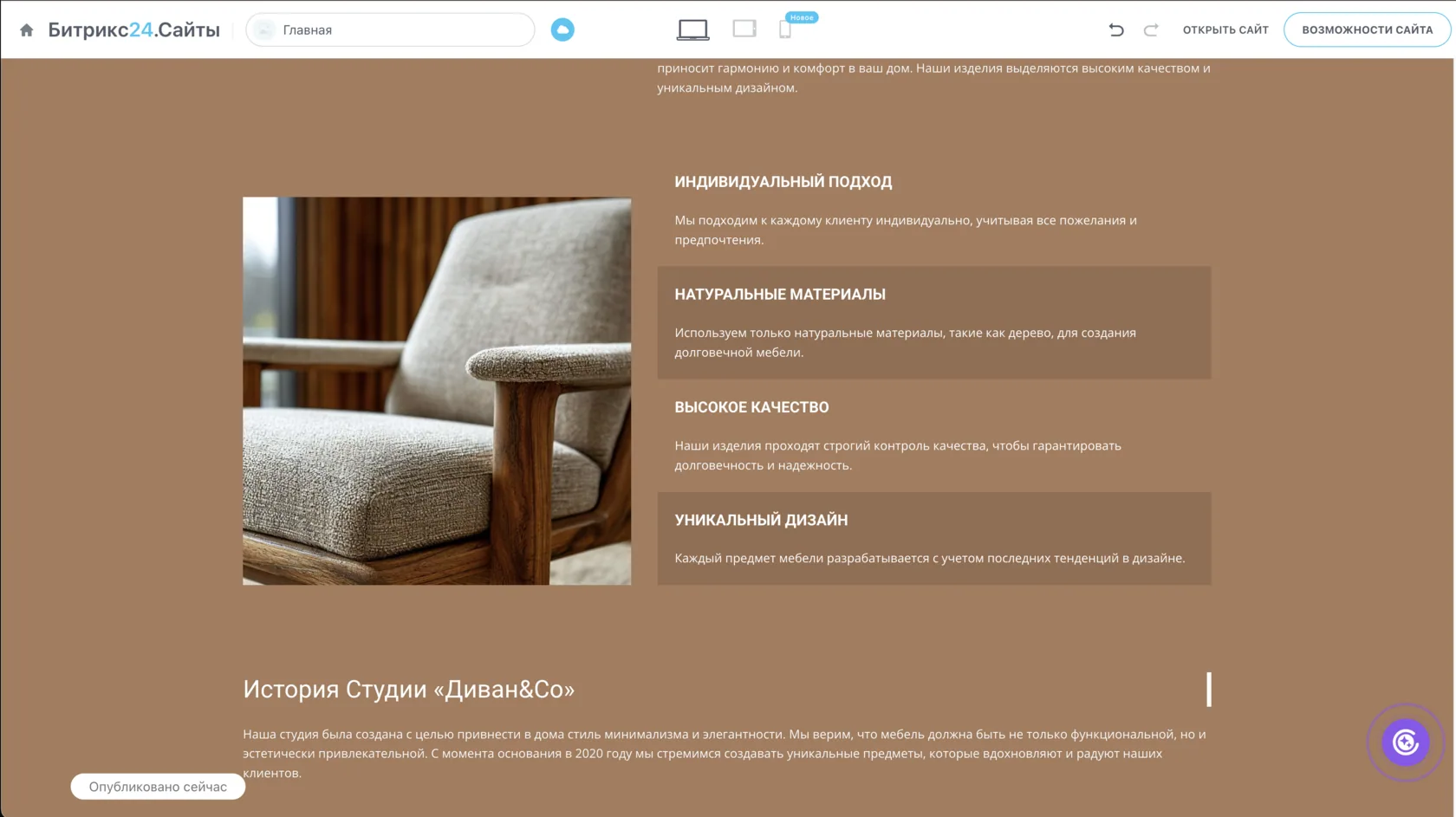
Task: Click the Битрикс24.Сайты logo
Action: 133,29
